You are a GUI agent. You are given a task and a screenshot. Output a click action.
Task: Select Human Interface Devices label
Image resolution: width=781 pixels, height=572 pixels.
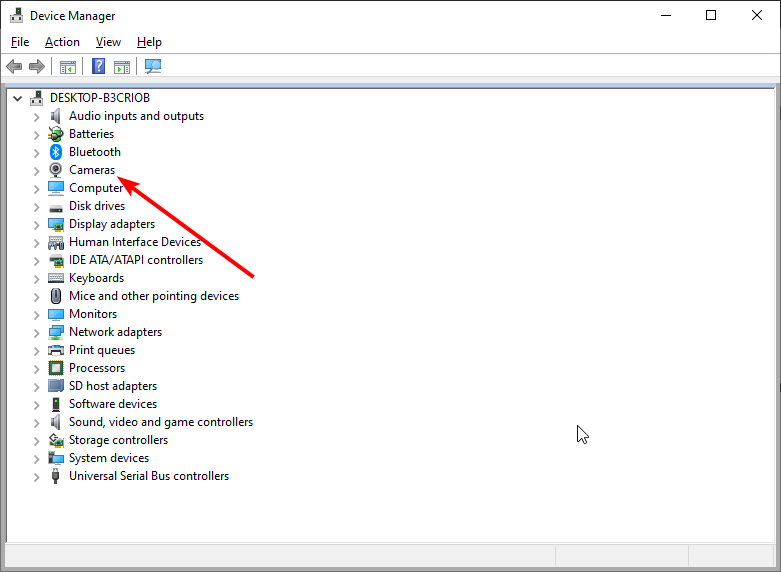(135, 242)
